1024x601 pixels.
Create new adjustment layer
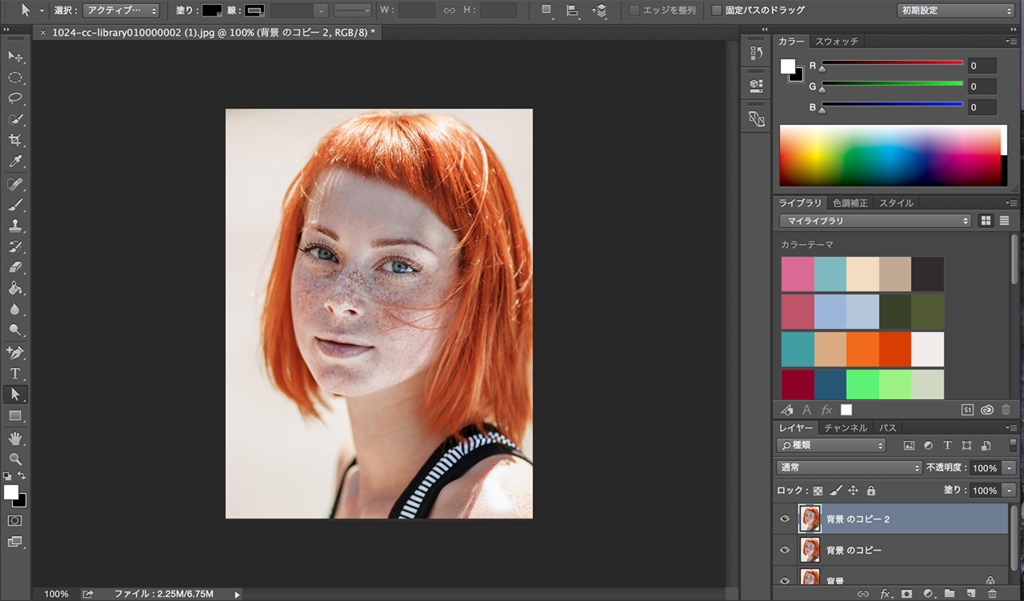(928, 594)
